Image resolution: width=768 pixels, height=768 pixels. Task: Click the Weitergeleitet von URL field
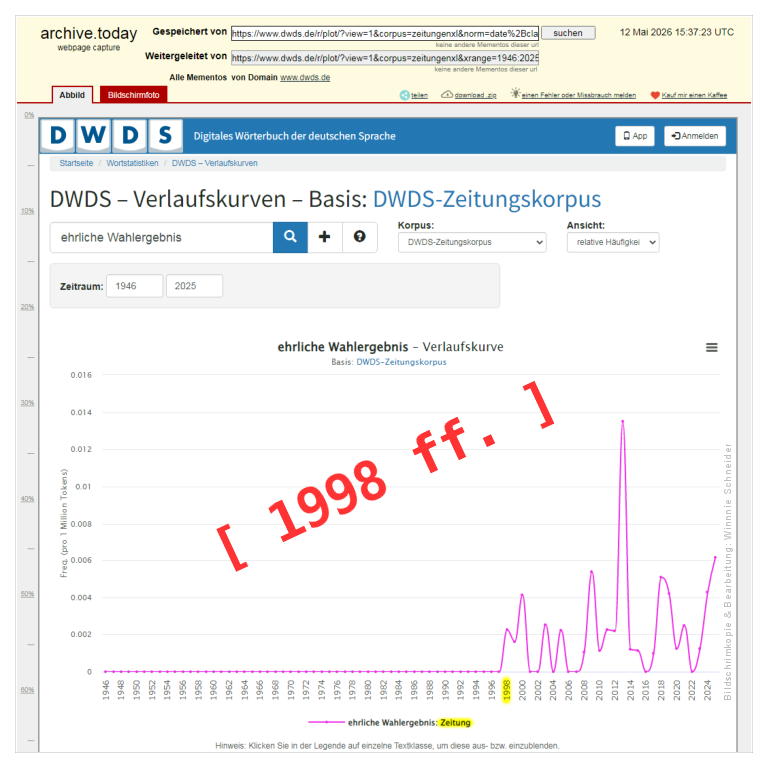click(385, 58)
